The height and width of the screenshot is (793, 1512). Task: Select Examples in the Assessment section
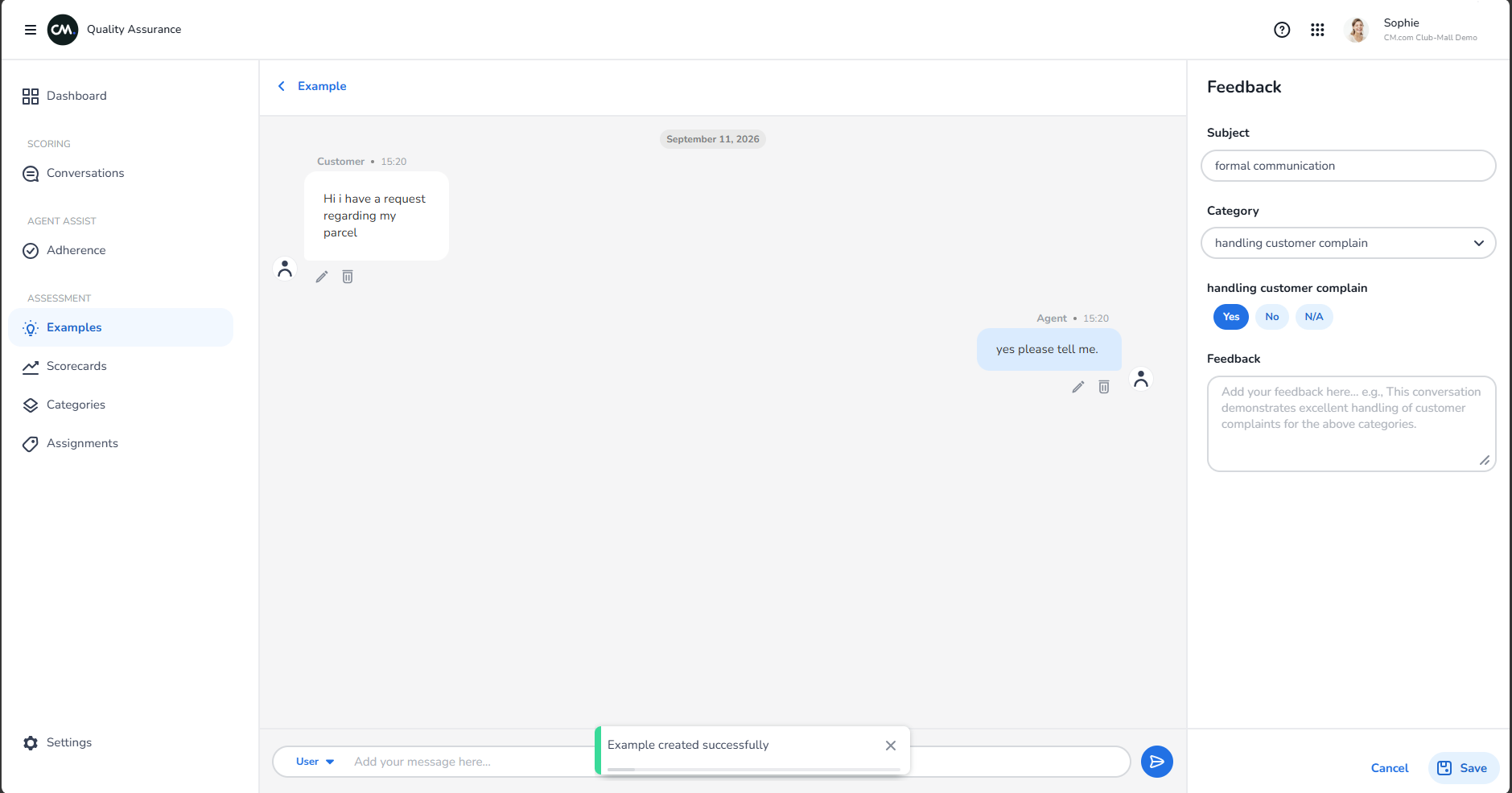pyautogui.click(x=121, y=327)
